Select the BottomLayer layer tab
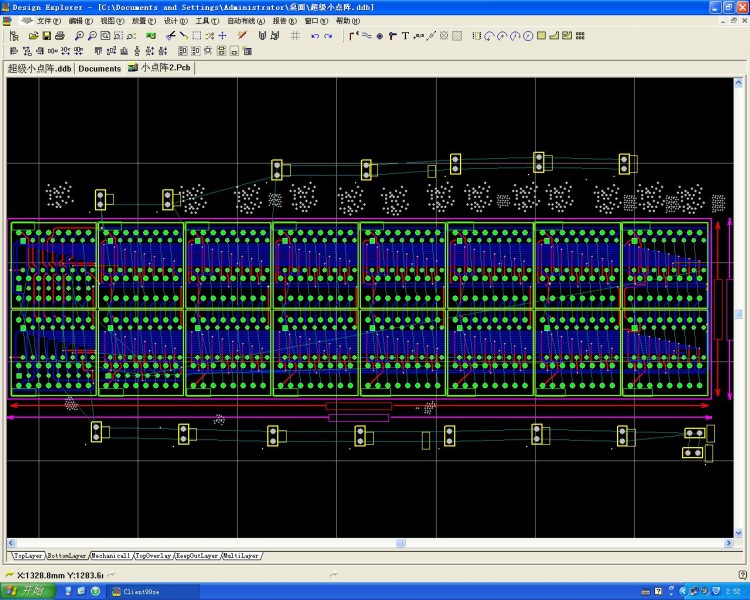The width and height of the screenshot is (750, 600). [68, 555]
